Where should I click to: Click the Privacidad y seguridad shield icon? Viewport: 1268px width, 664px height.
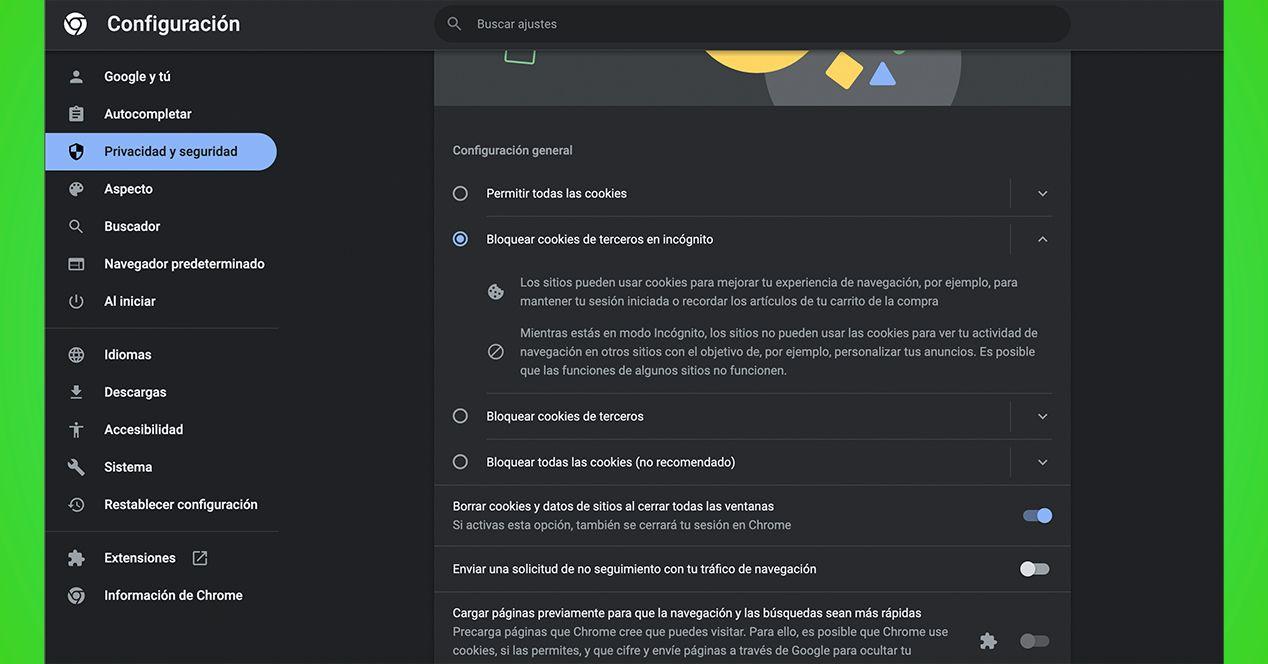[76, 151]
